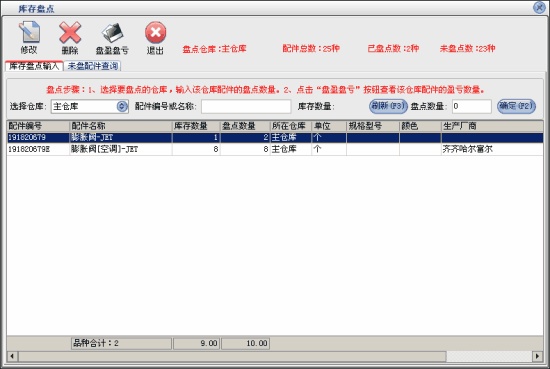
Task: Click the 颜色 column header
Action: coord(420,126)
